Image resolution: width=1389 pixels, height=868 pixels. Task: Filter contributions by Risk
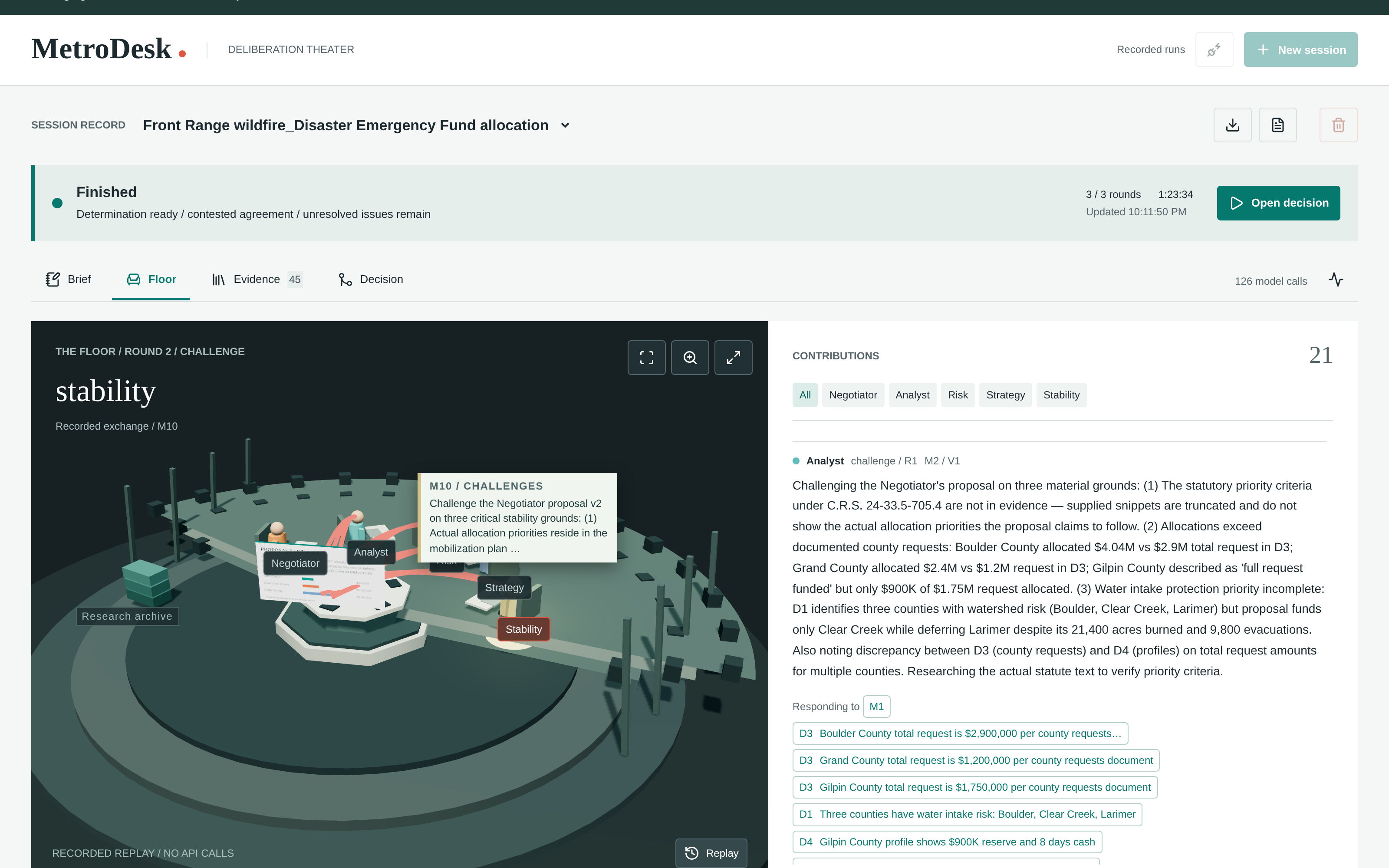tap(958, 395)
